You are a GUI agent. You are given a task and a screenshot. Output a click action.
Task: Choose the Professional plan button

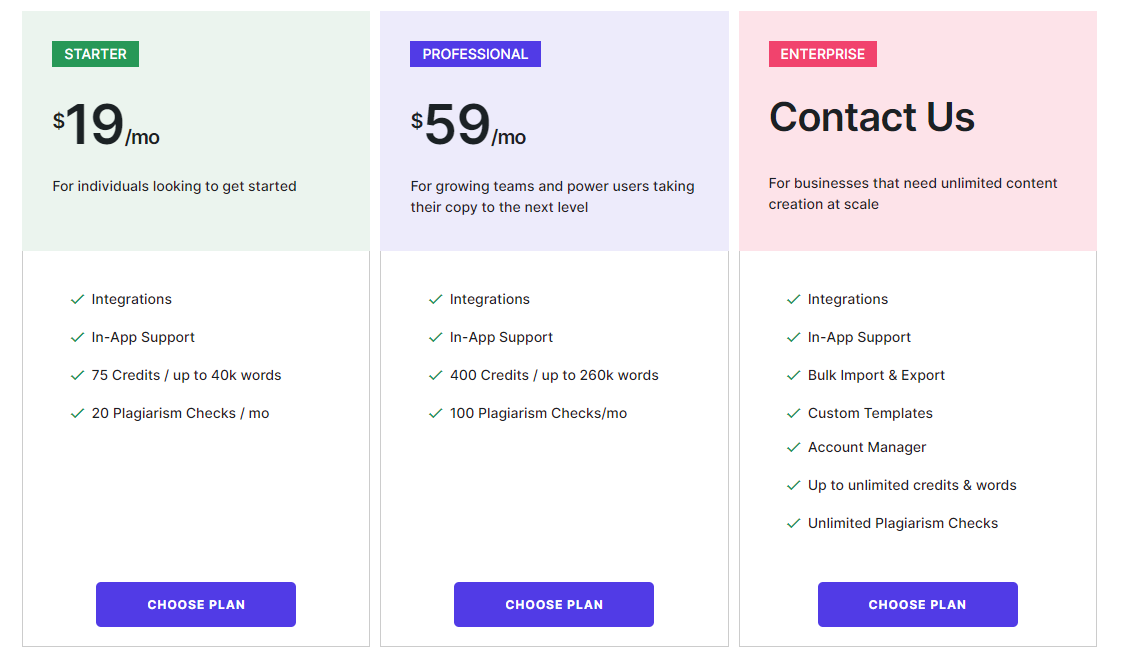tap(554, 604)
